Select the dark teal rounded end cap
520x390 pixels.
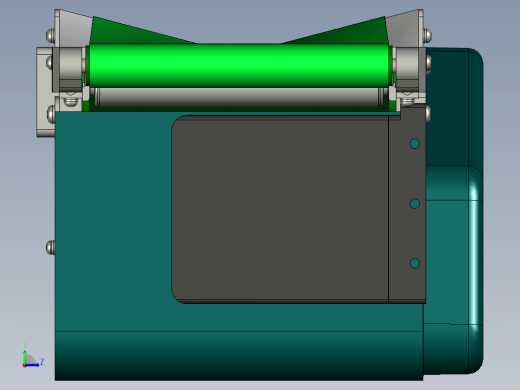pyautogui.click(x=454, y=211)
